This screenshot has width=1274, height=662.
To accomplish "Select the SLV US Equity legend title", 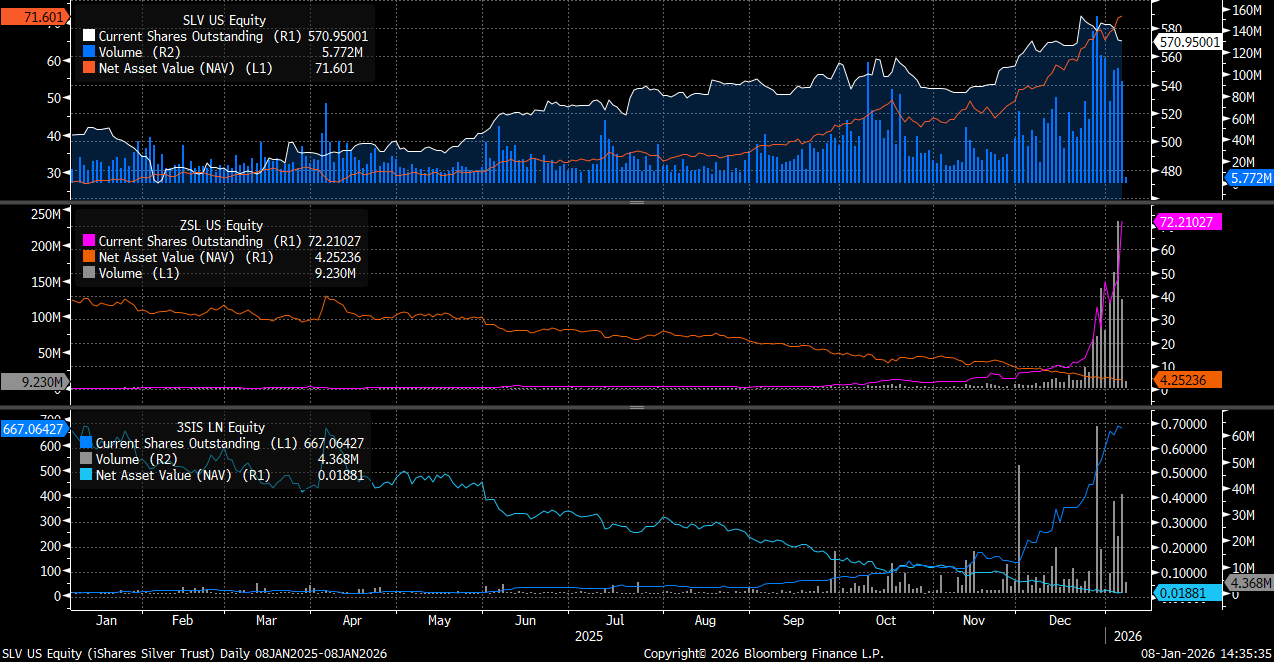I will [224, 19].
